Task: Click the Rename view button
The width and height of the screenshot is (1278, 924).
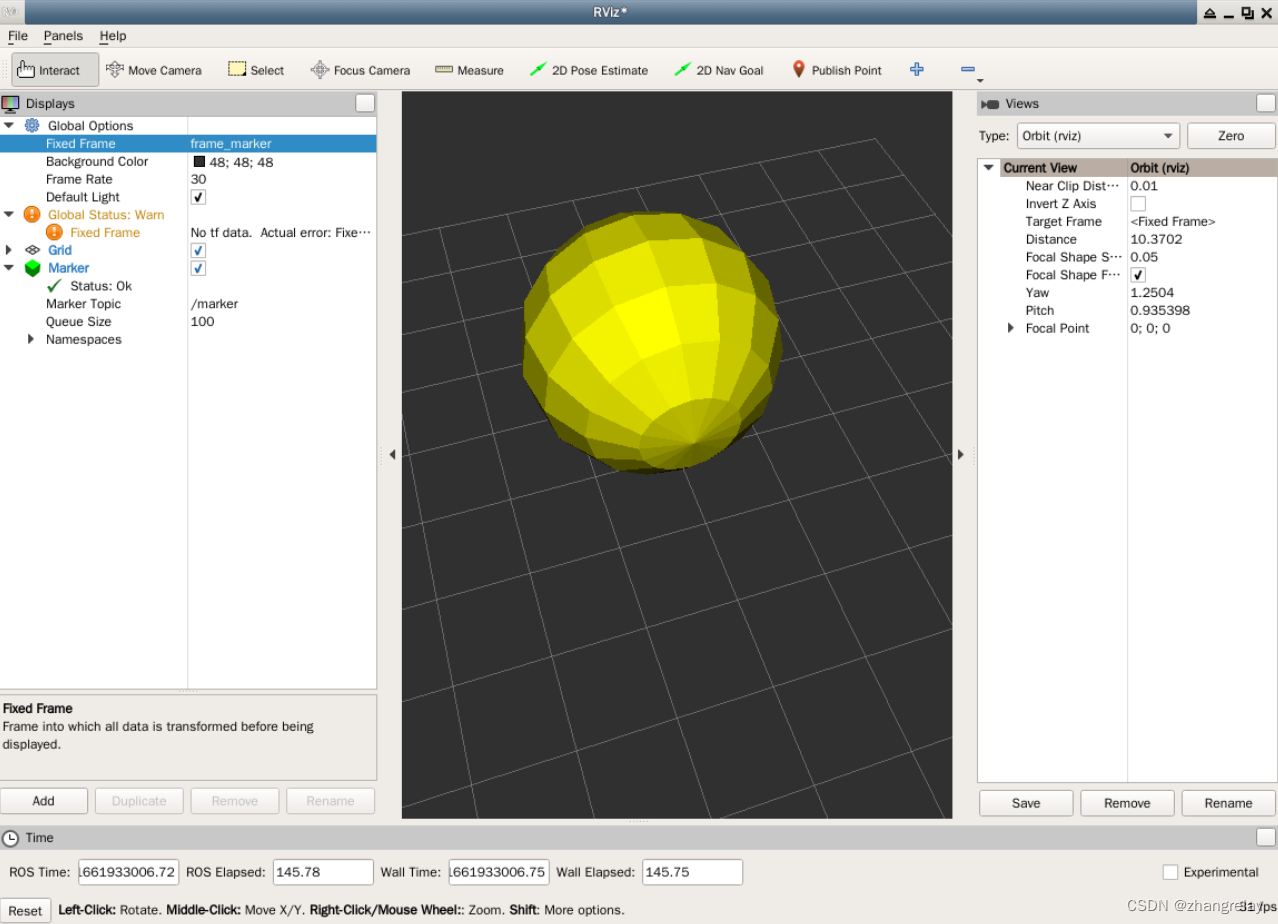Action: click(1228, 803)
